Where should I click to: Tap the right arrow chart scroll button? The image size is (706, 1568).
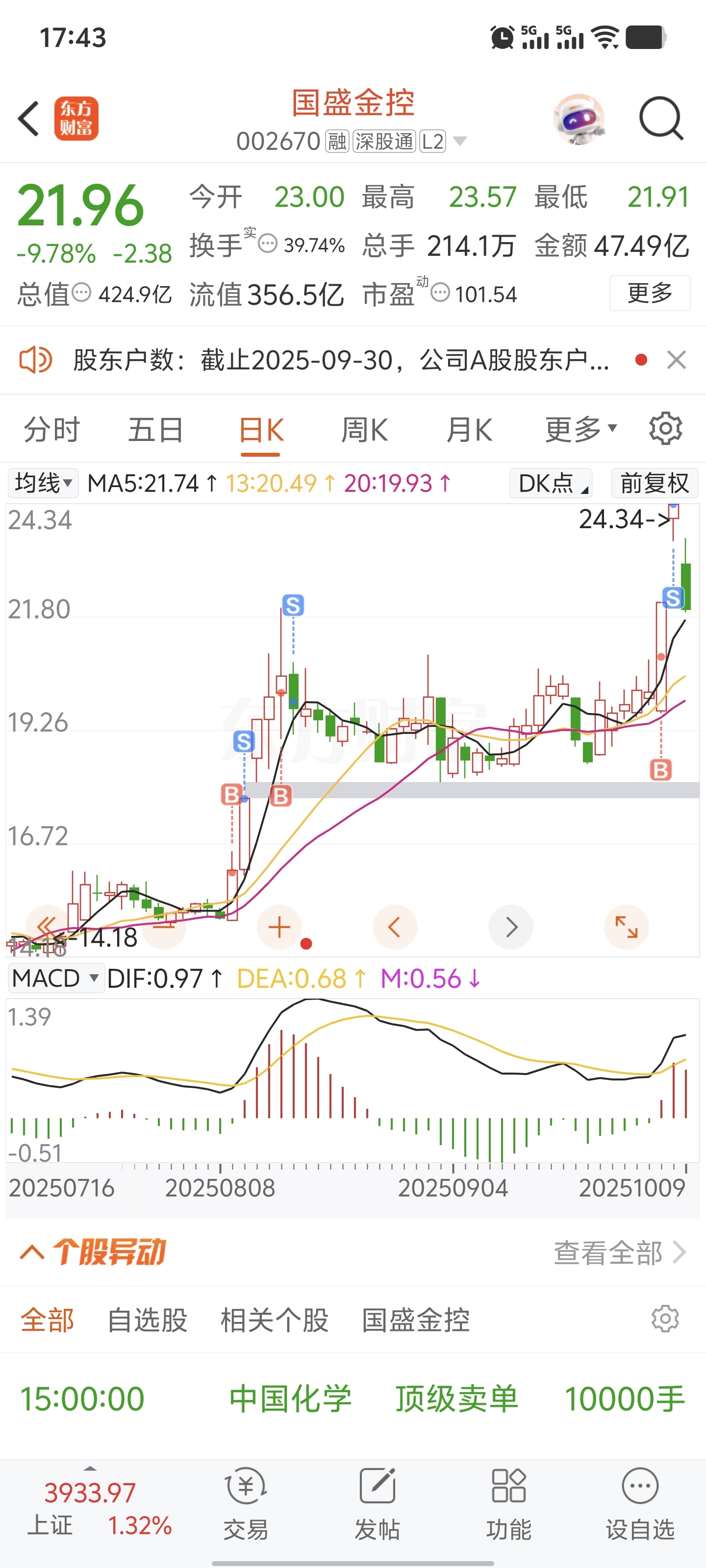[x=511, y=927]
